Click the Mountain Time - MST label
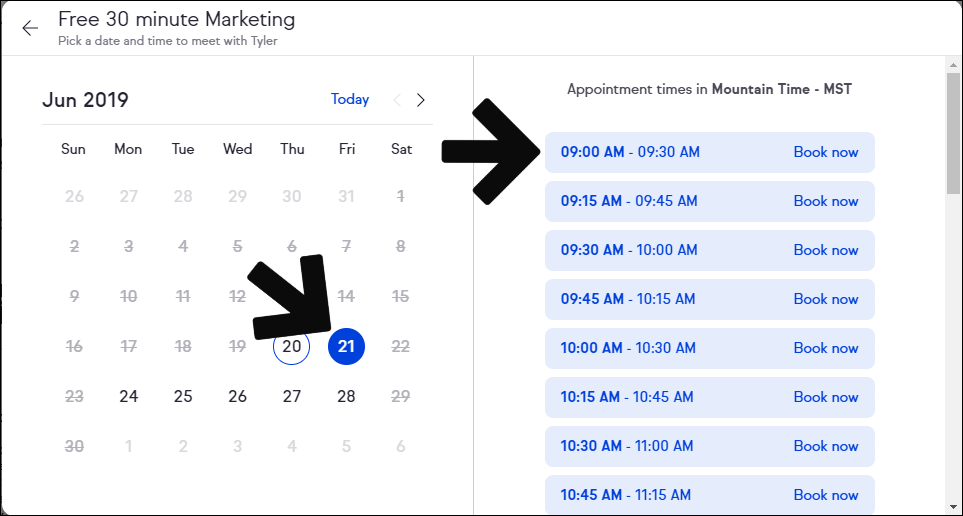Image resolution: width=963 pixels, height=516 pixels. [782, 89]
